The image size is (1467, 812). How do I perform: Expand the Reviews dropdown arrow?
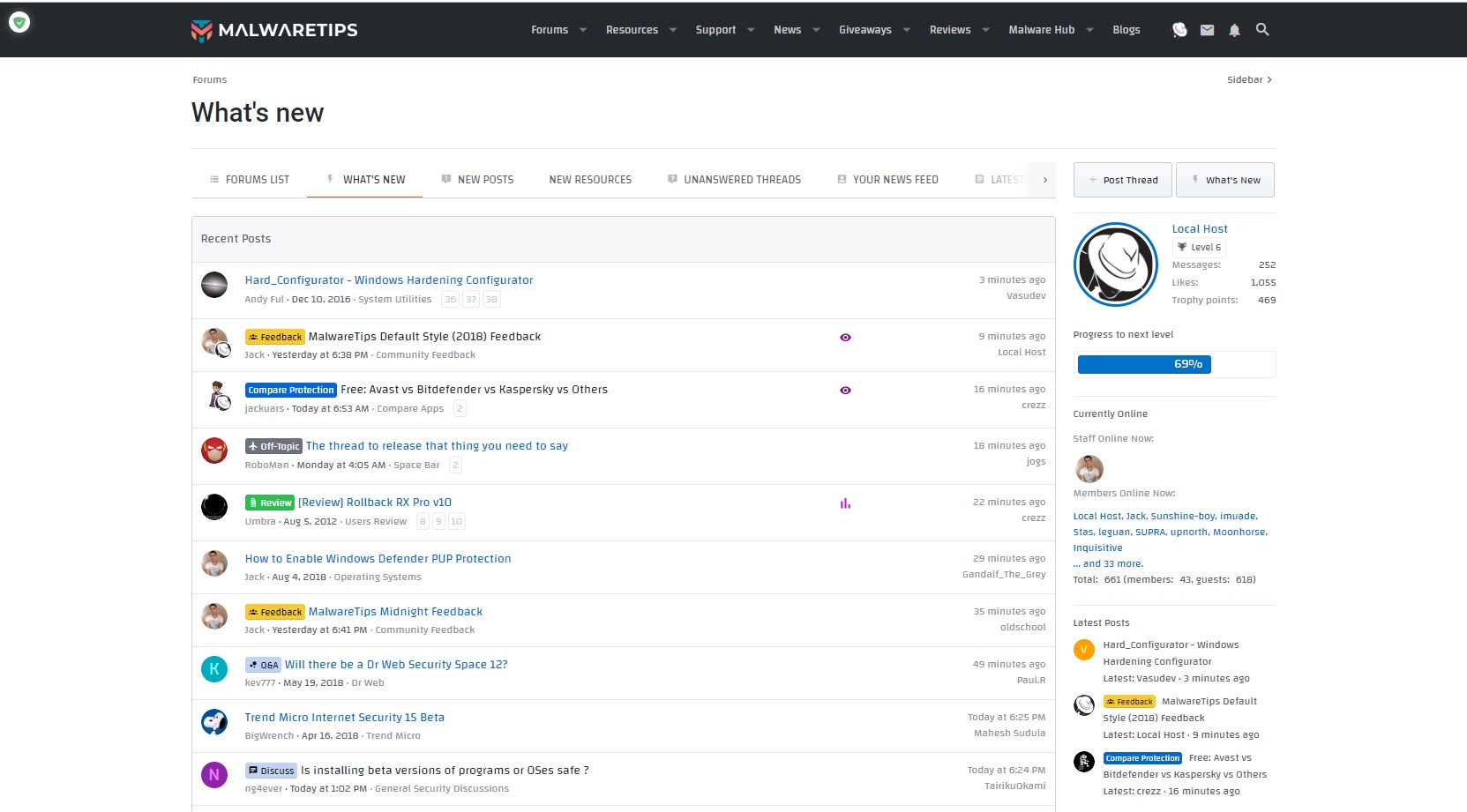click(985, 30)
